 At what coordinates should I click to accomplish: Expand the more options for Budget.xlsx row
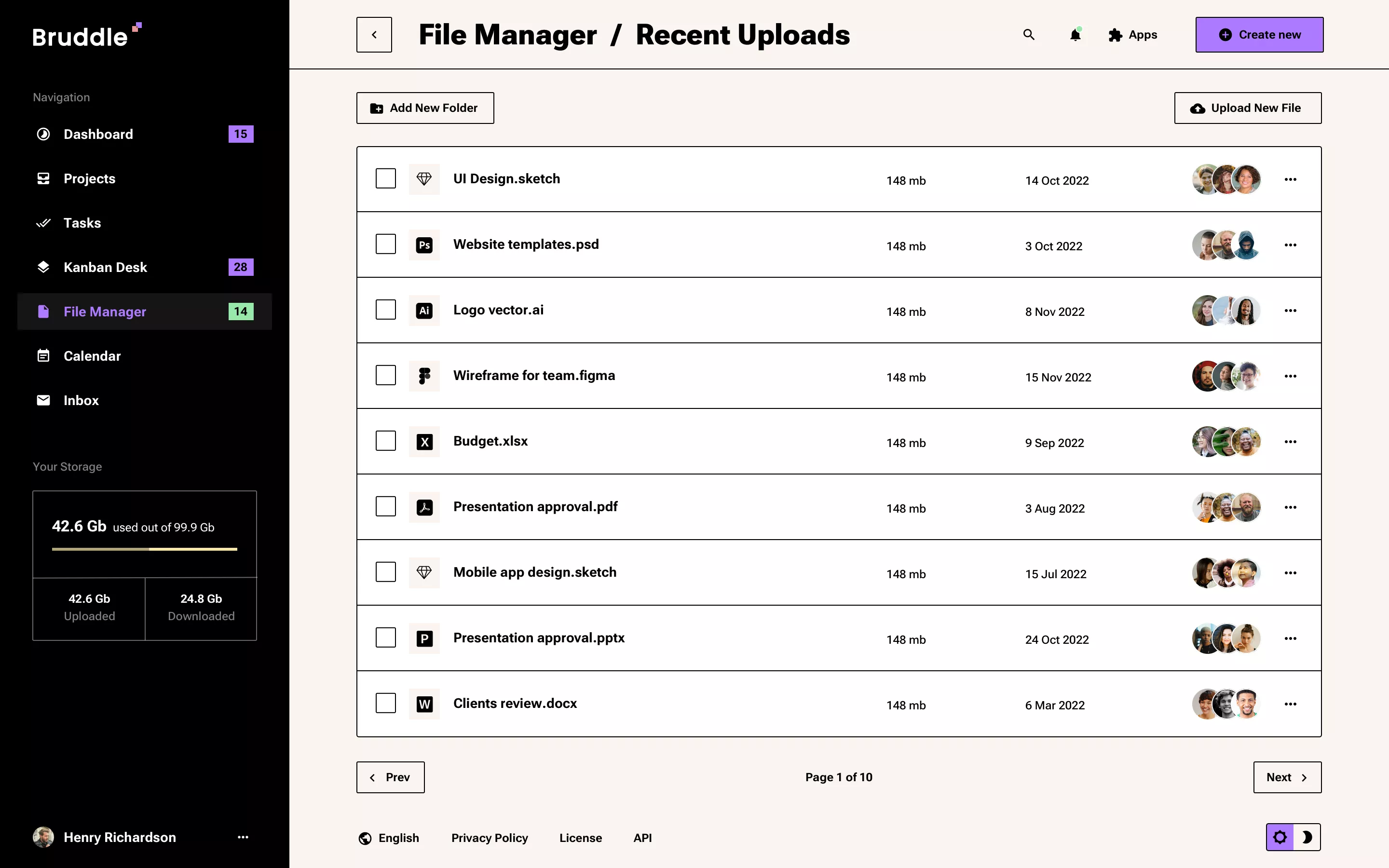[1290, 441]
